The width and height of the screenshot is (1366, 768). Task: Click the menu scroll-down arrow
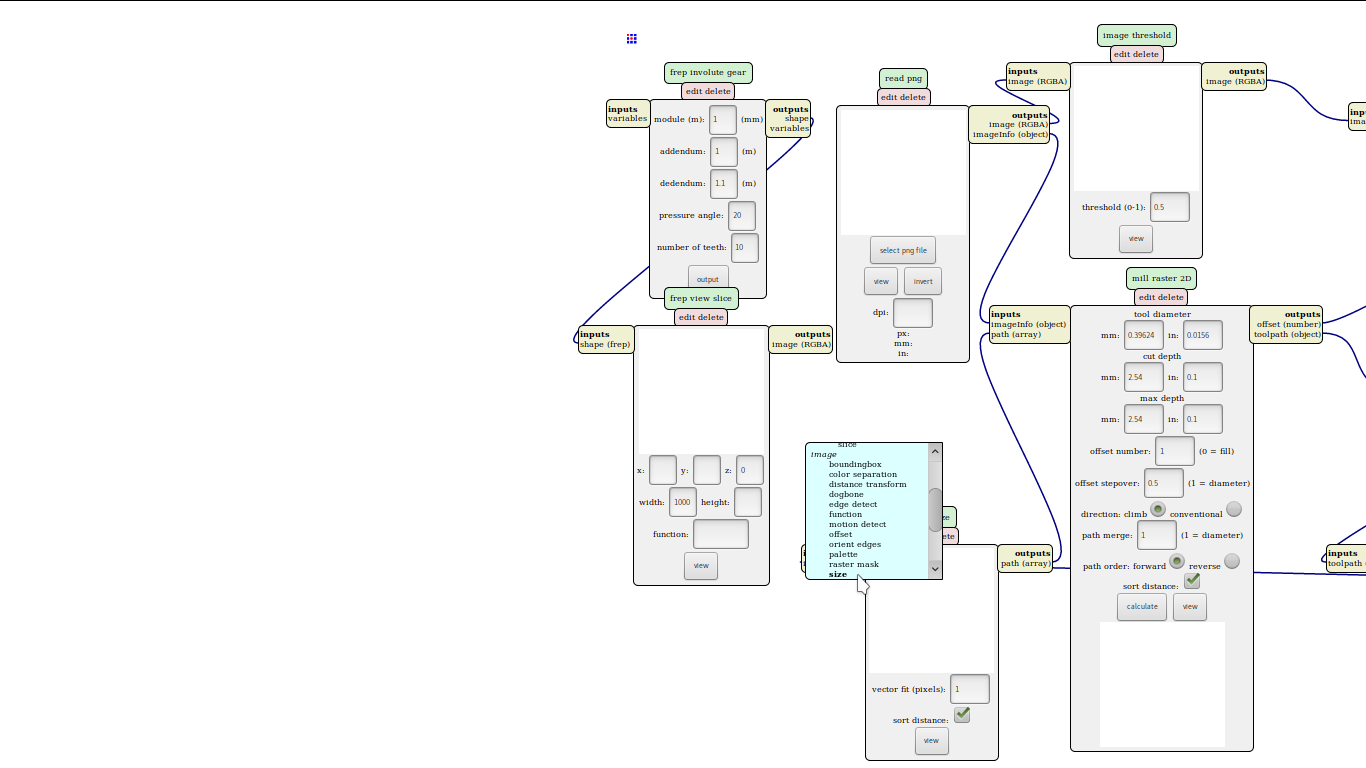coord(936,569)
